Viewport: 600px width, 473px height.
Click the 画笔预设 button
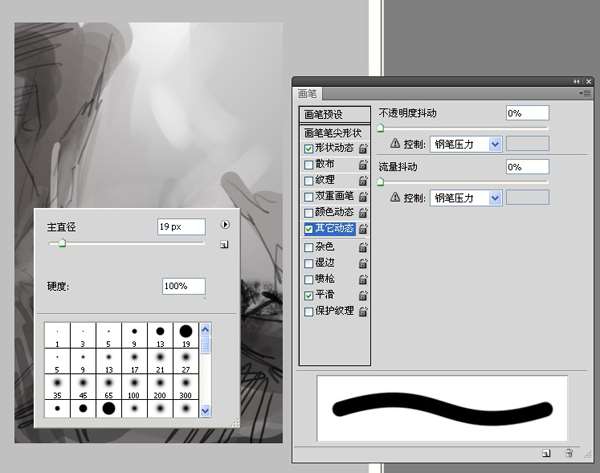[x=329, y=114]
